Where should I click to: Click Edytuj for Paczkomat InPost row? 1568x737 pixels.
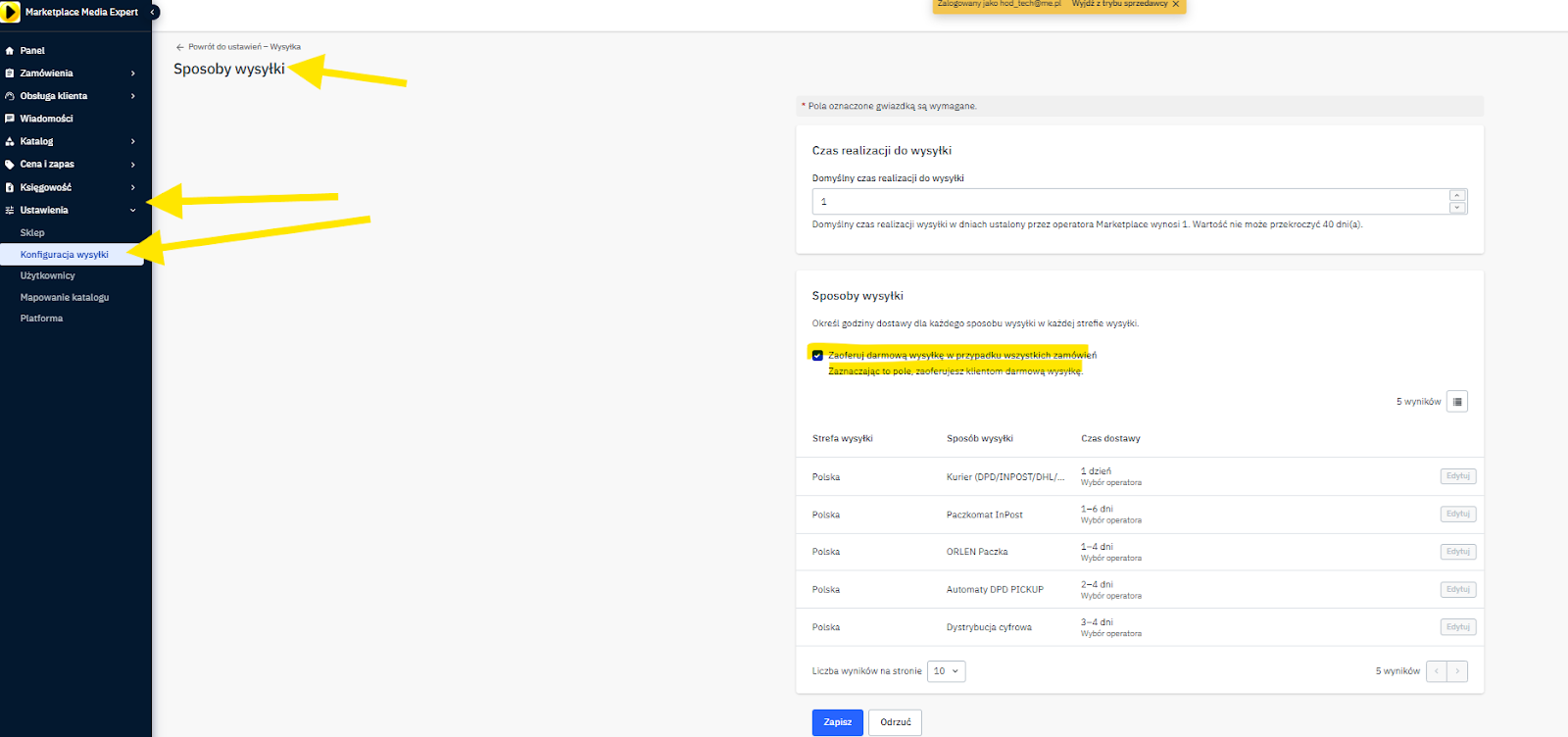tap(1457, 514)
